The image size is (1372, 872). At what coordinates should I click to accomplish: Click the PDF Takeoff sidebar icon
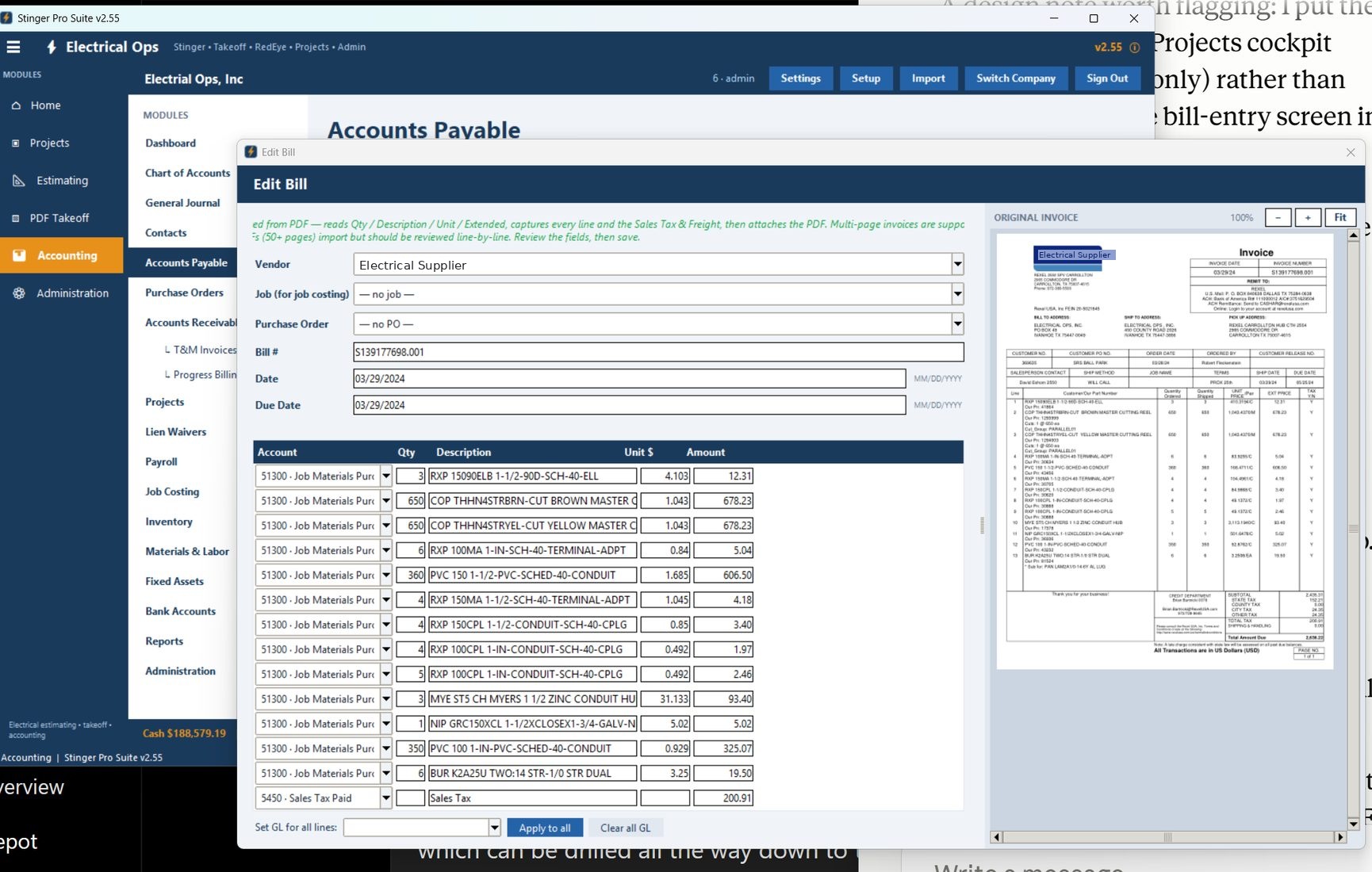tap(15, 218)
